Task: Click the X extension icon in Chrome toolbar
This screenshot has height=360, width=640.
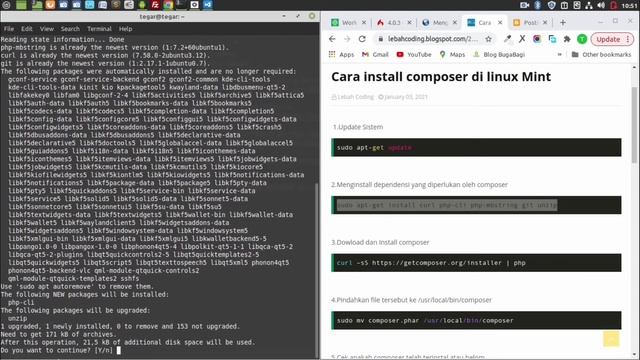Action: (522, 39)
